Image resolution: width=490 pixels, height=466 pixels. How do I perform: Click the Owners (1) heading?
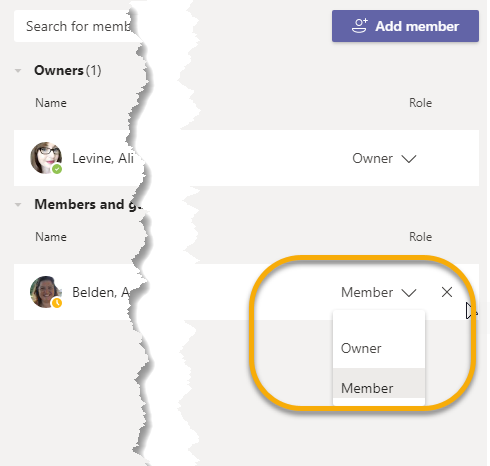[68, 70]
